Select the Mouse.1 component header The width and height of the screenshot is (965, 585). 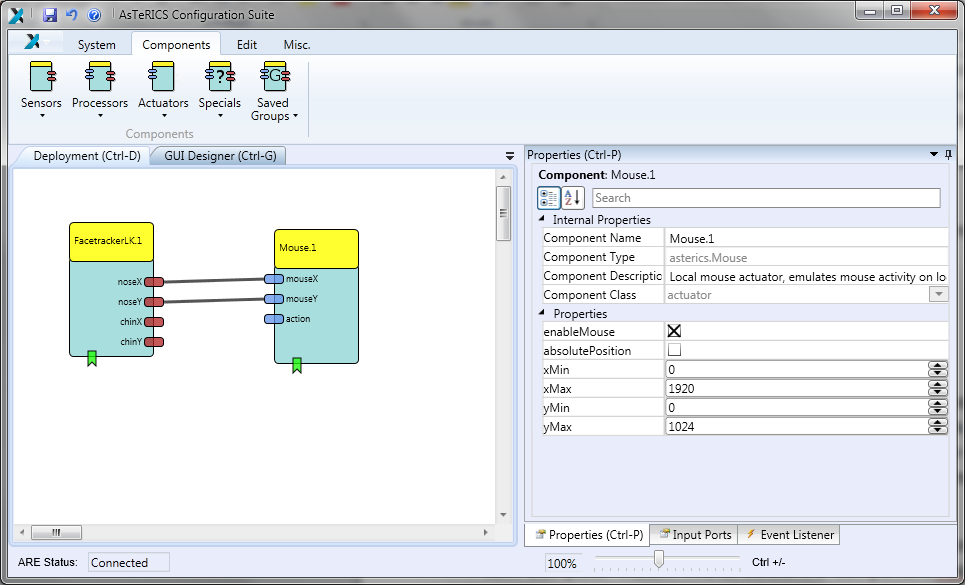[316, 249]
